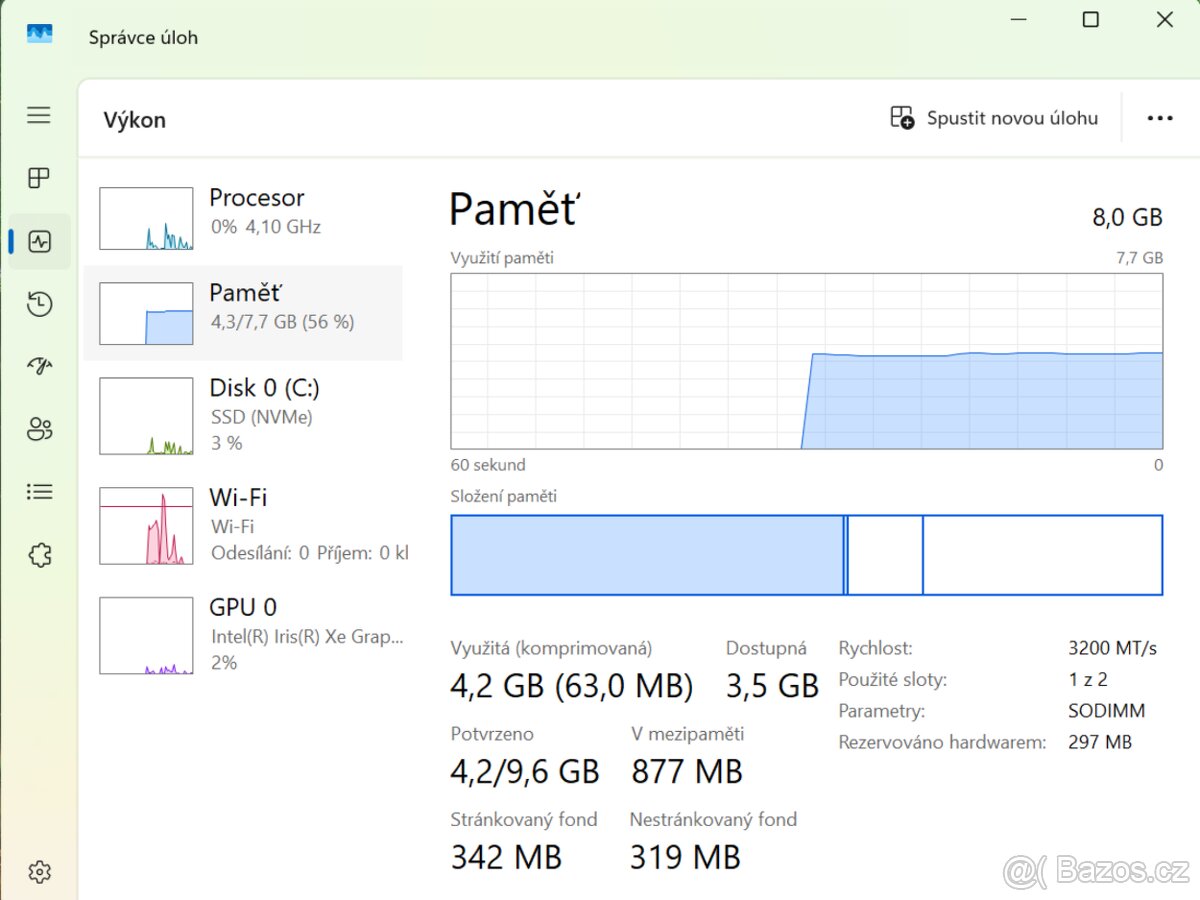Open the Details list page icon

pos(39,492)
